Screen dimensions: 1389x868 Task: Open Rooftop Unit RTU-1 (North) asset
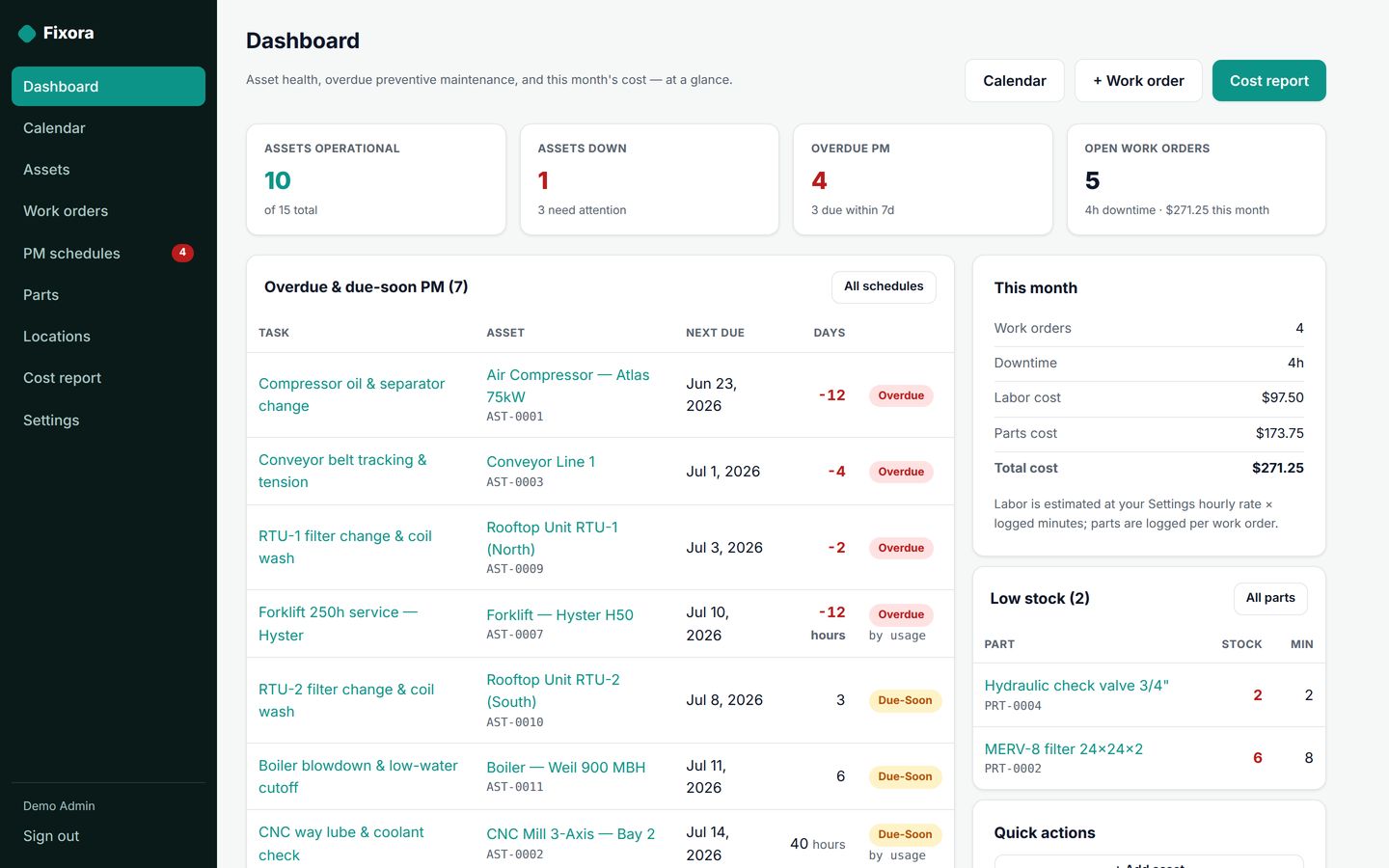(552, 538)
